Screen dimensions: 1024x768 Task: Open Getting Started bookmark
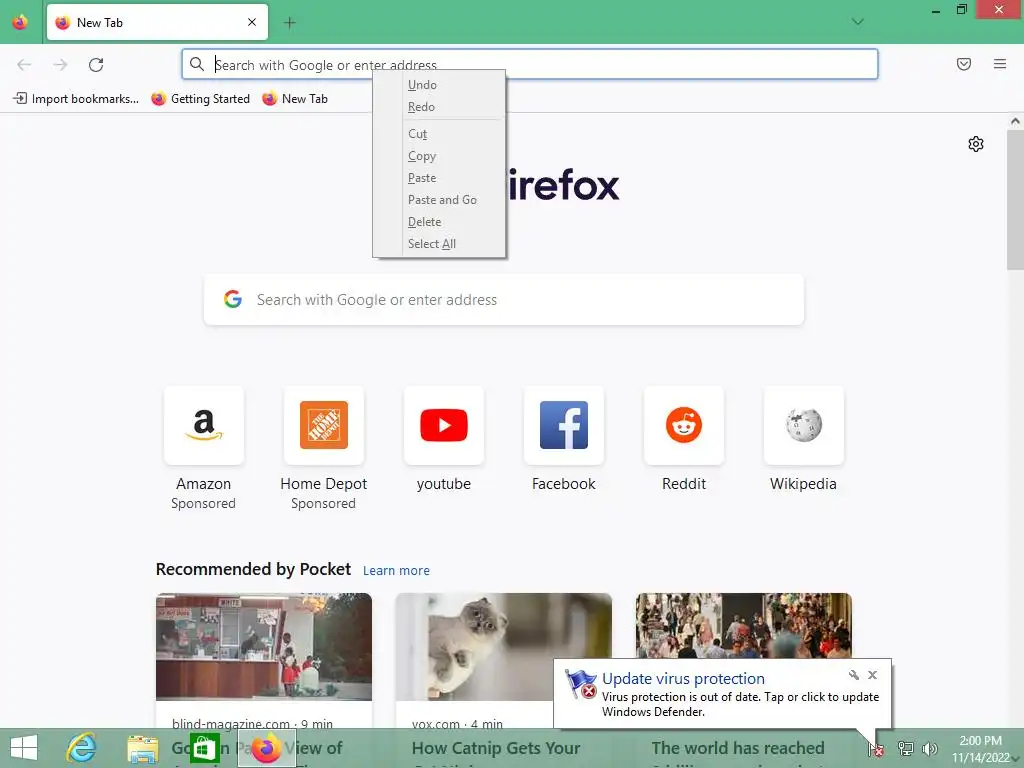pyautogui.click(x=200, y=99)
